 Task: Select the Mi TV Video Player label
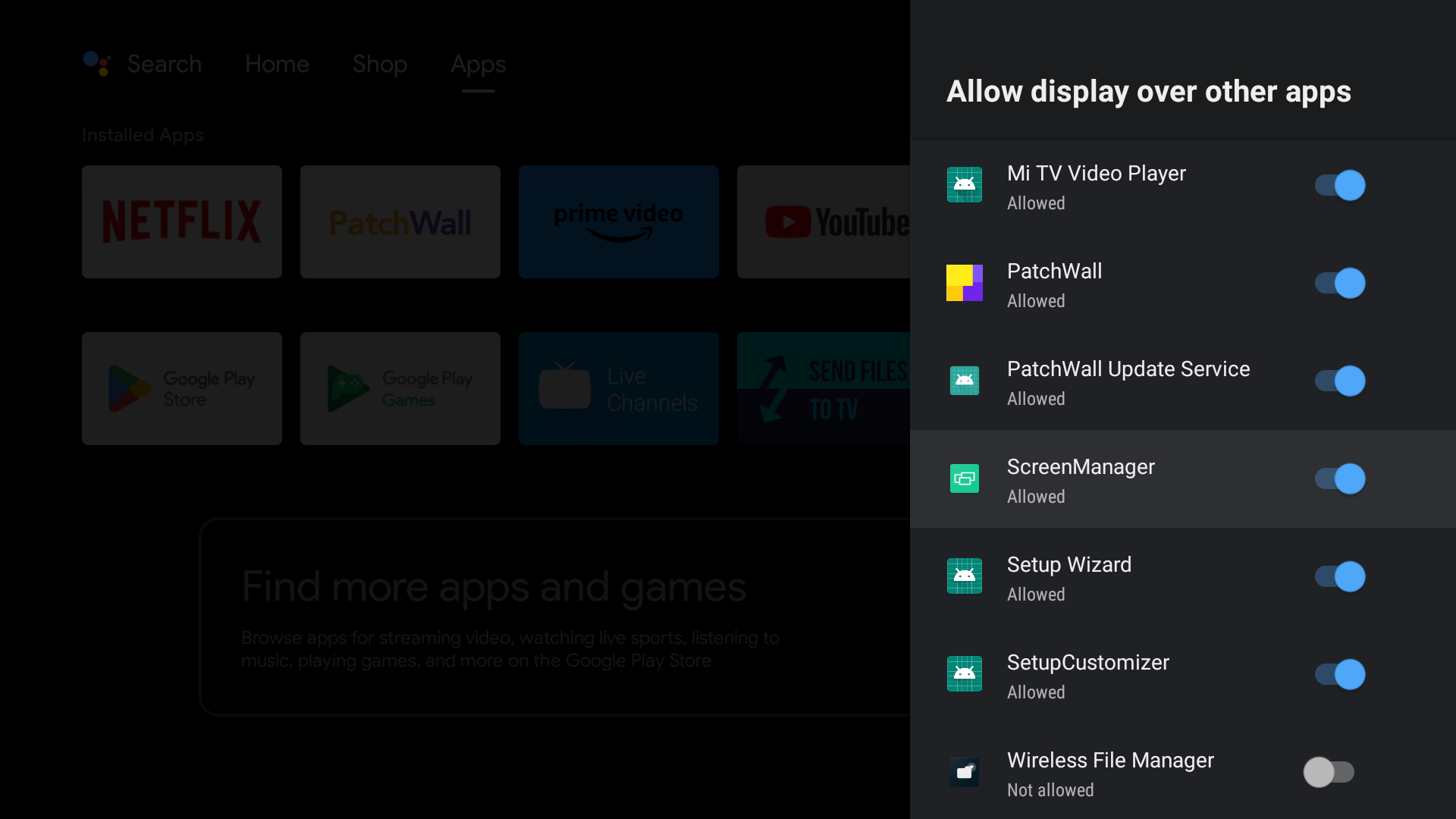[1096, 173]
